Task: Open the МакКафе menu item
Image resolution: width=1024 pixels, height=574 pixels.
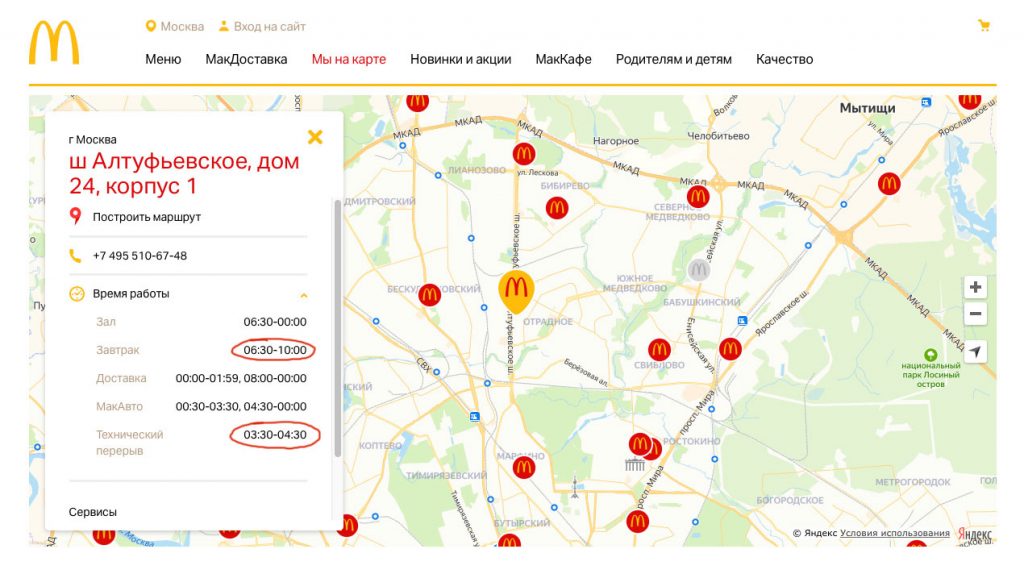Action: (564, 59)
